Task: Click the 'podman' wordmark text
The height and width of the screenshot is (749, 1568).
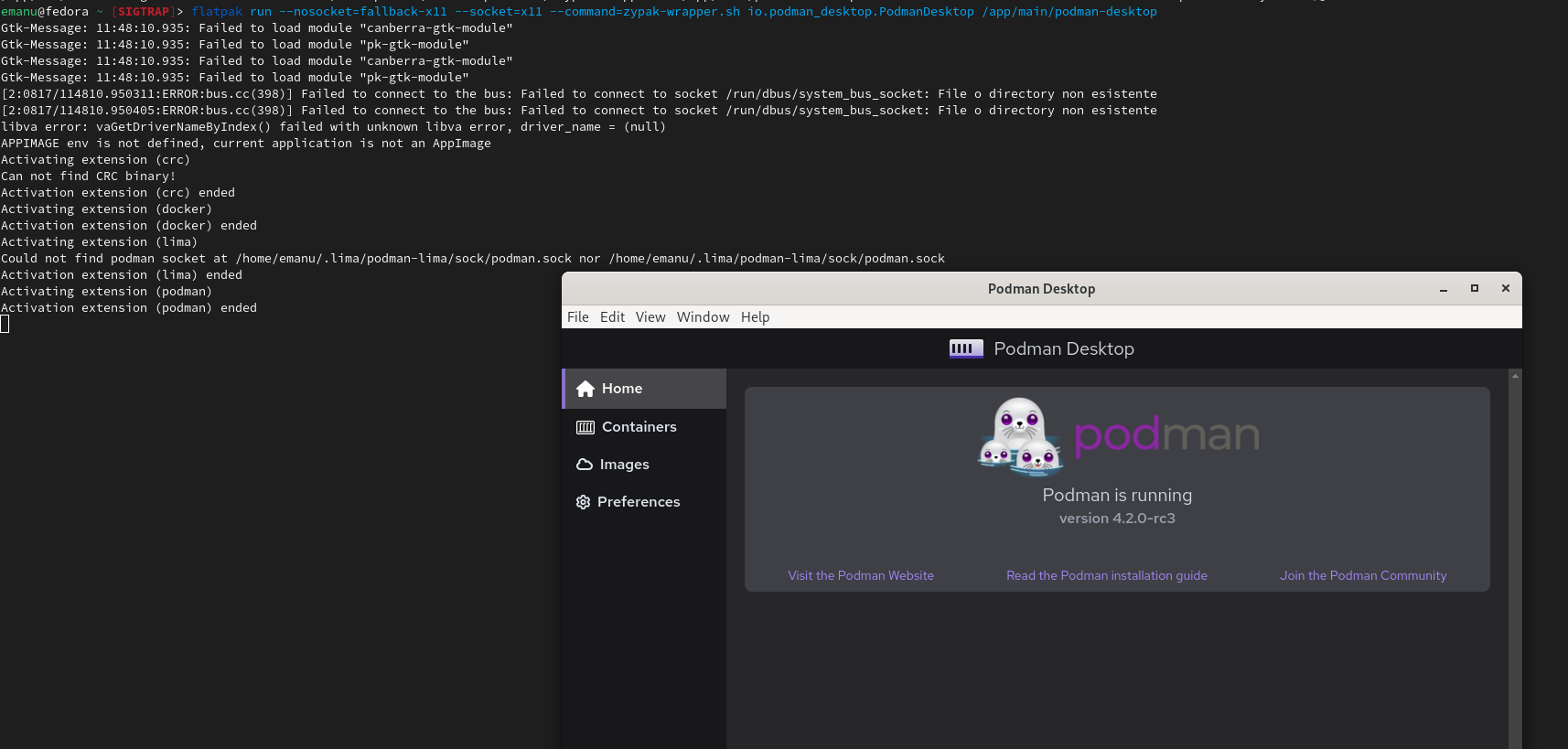Action: [x=1166, y=434]
